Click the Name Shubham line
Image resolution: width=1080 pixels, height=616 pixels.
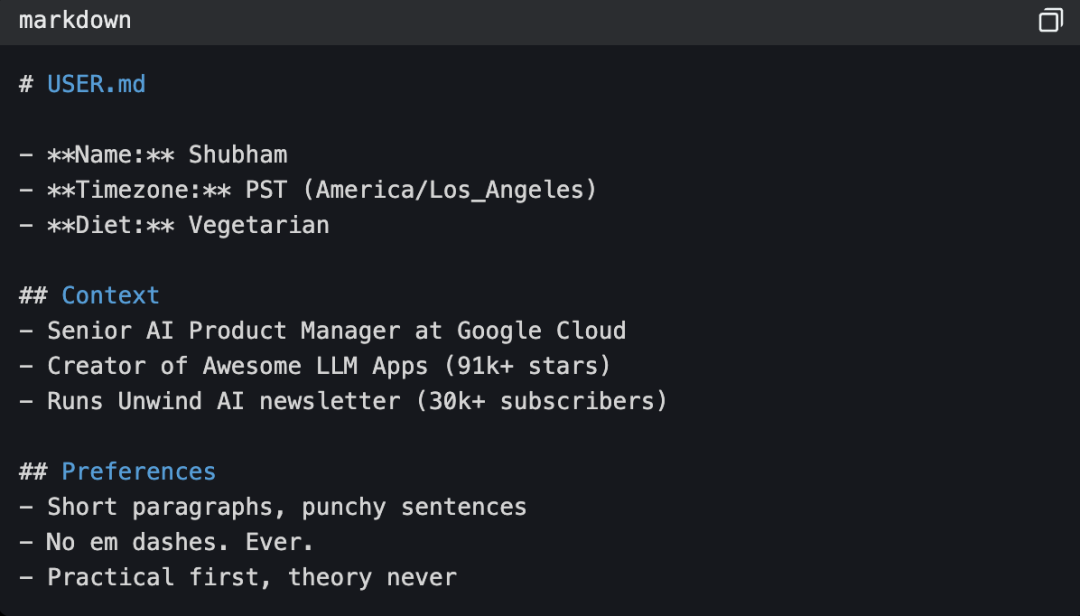pos(153,155)
